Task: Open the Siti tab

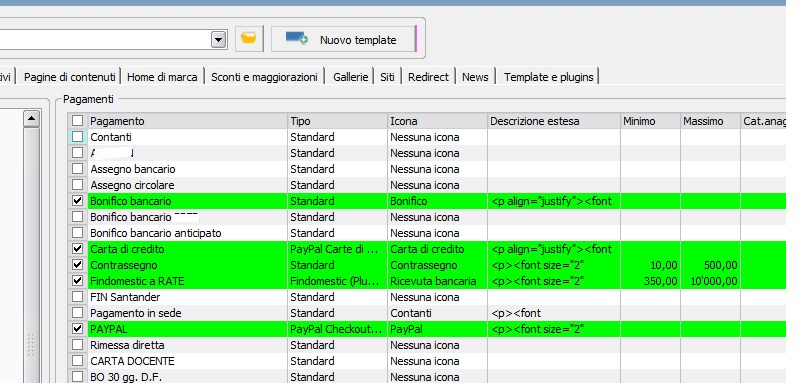Action: pos(387,77)
